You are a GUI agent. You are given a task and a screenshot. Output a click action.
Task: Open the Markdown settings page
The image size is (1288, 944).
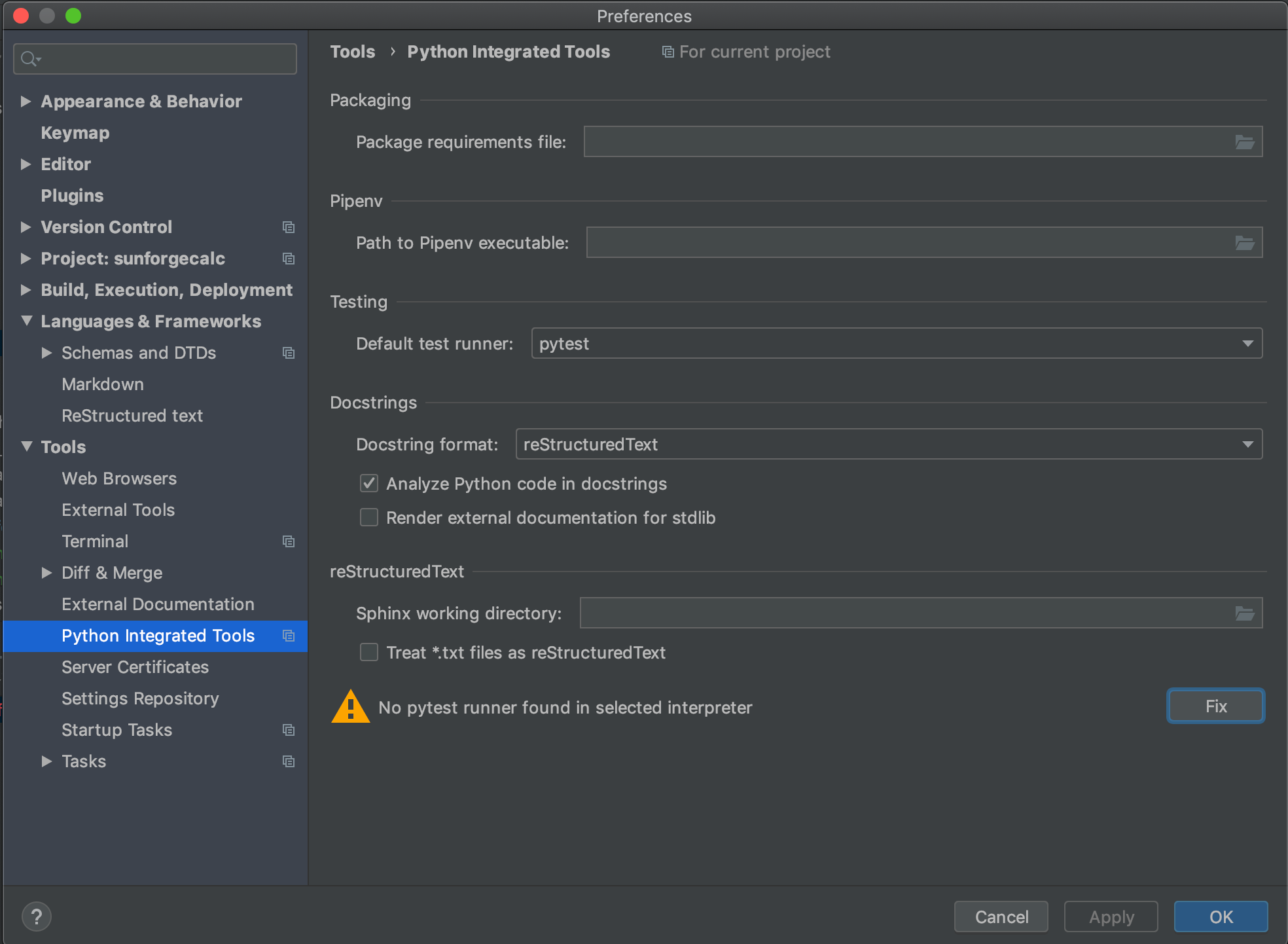[103, 384]
